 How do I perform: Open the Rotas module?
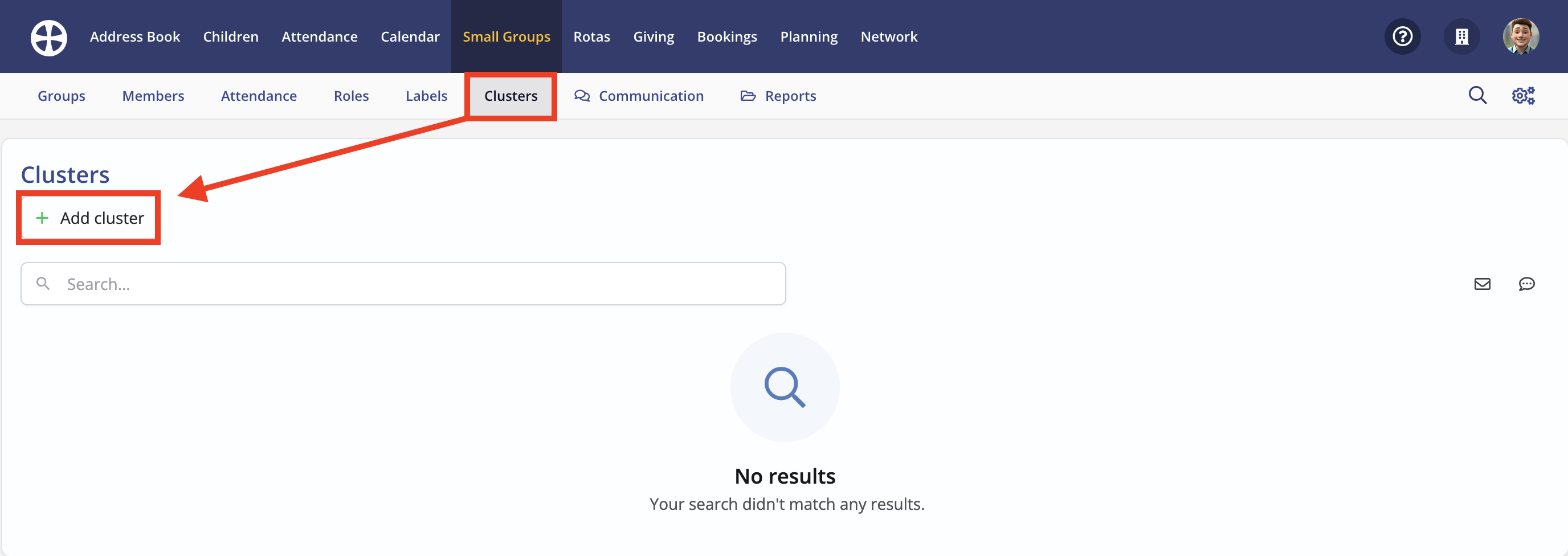[591, 36]
